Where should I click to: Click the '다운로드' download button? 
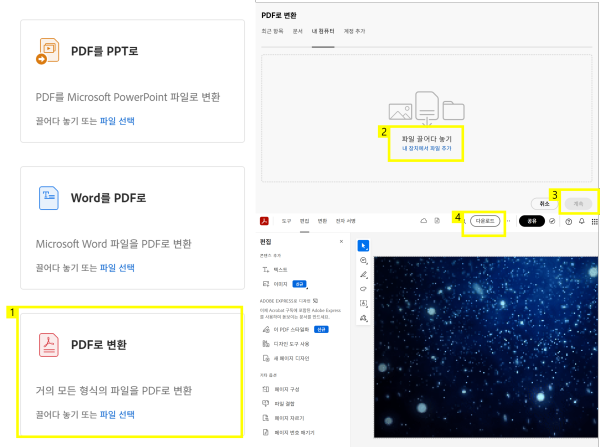pos(485,221)
